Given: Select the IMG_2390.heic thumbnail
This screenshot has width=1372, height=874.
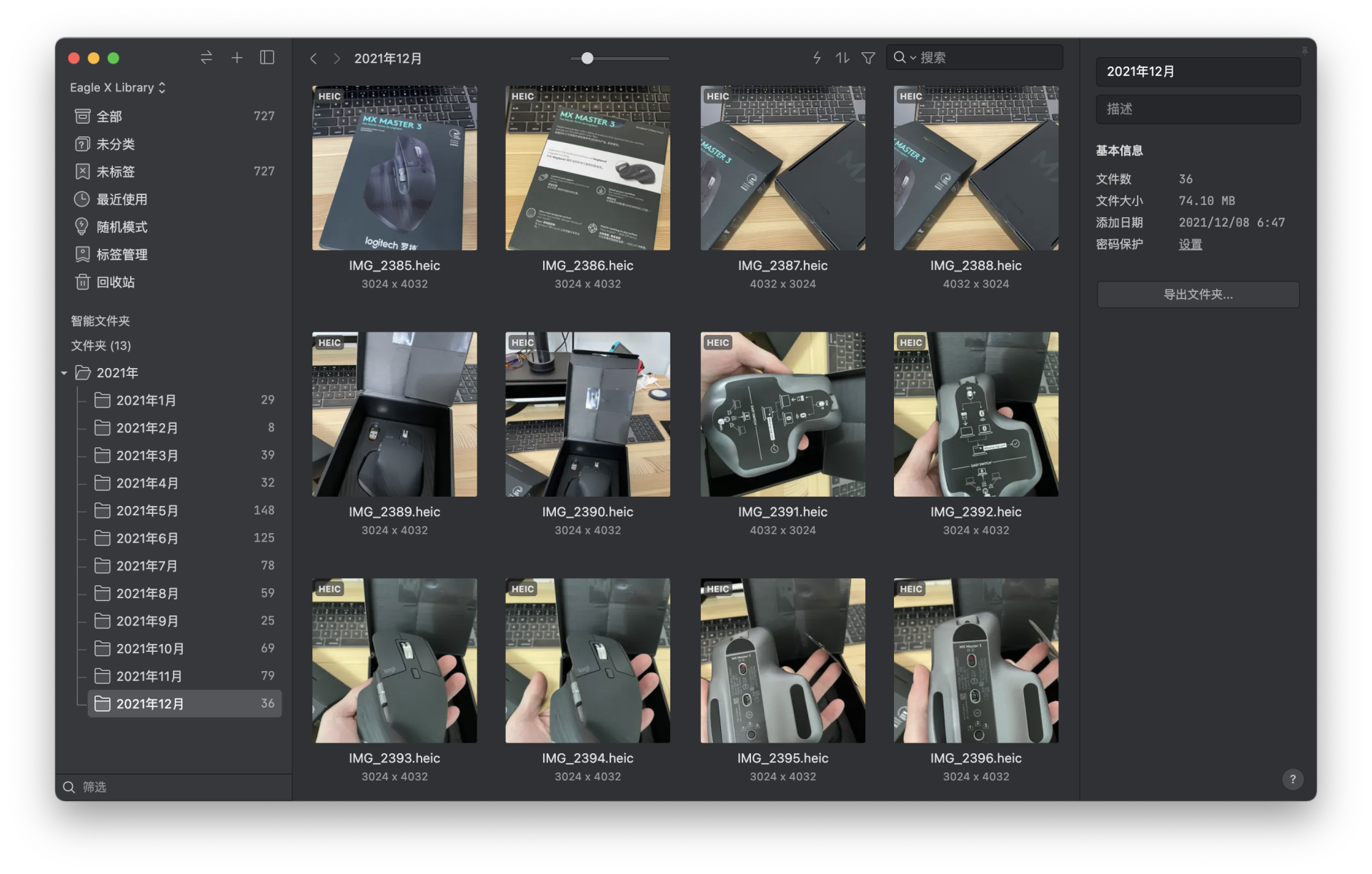Looking at the screenshot, I should 587,414.
